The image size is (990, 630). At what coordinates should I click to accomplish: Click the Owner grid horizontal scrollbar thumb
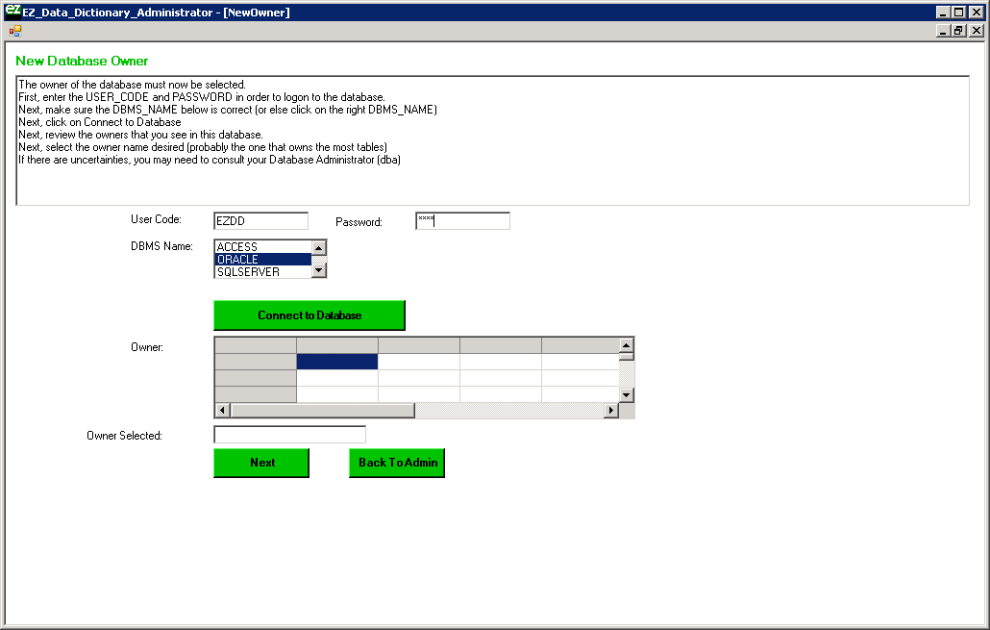[322, 411]
